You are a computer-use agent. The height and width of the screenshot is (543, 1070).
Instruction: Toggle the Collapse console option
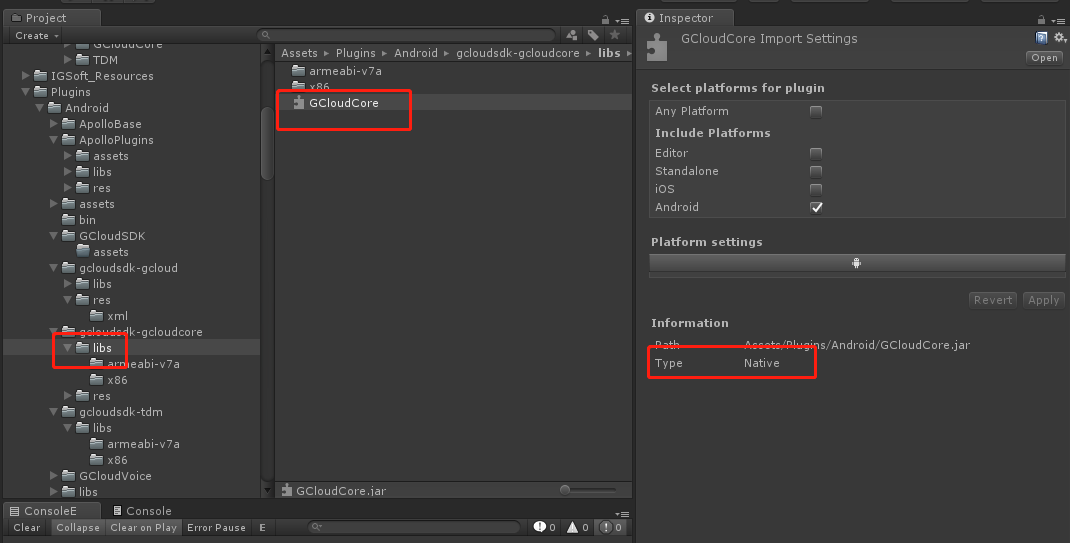[x=78, y=527]
